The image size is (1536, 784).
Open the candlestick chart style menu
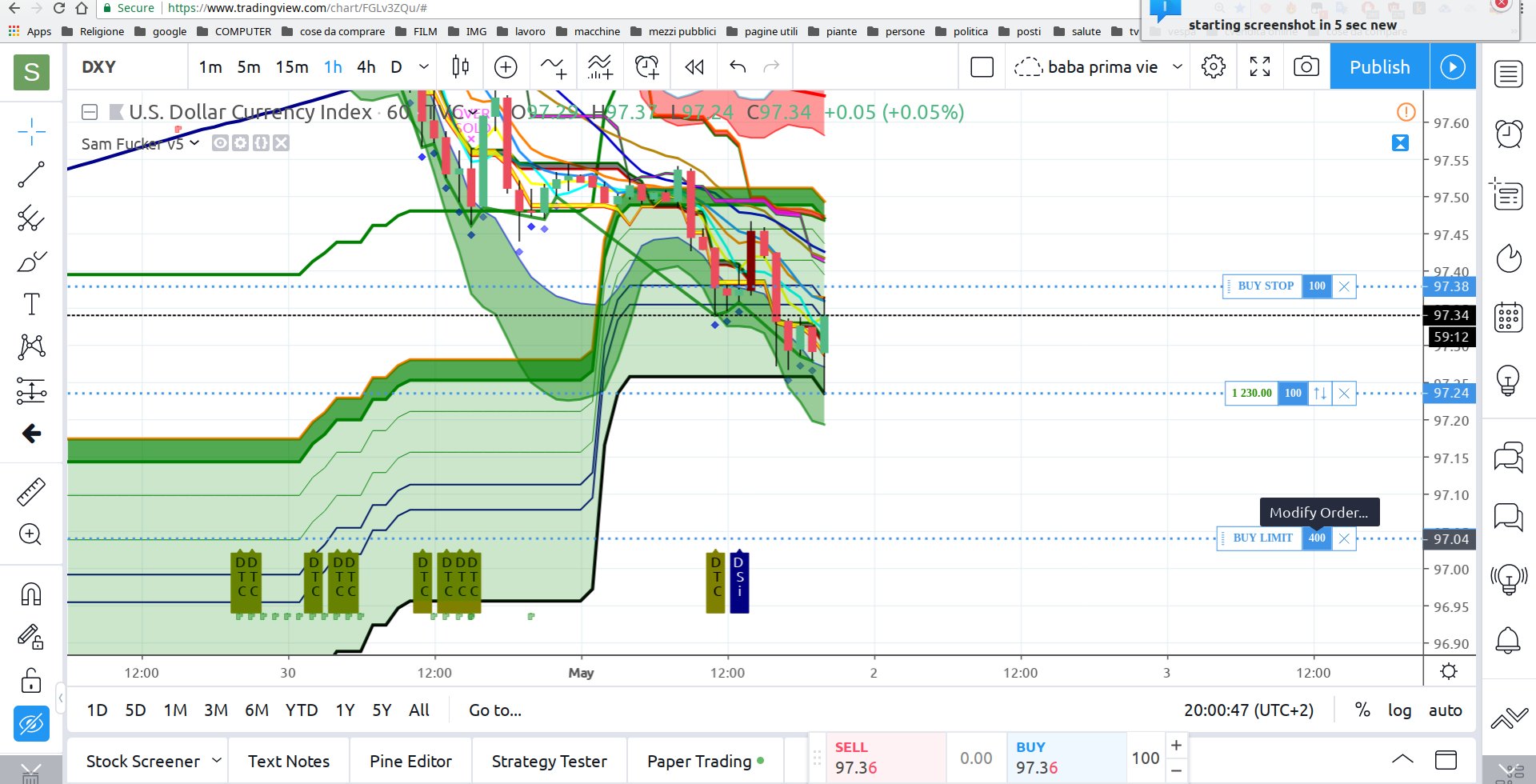pos(461,67)
